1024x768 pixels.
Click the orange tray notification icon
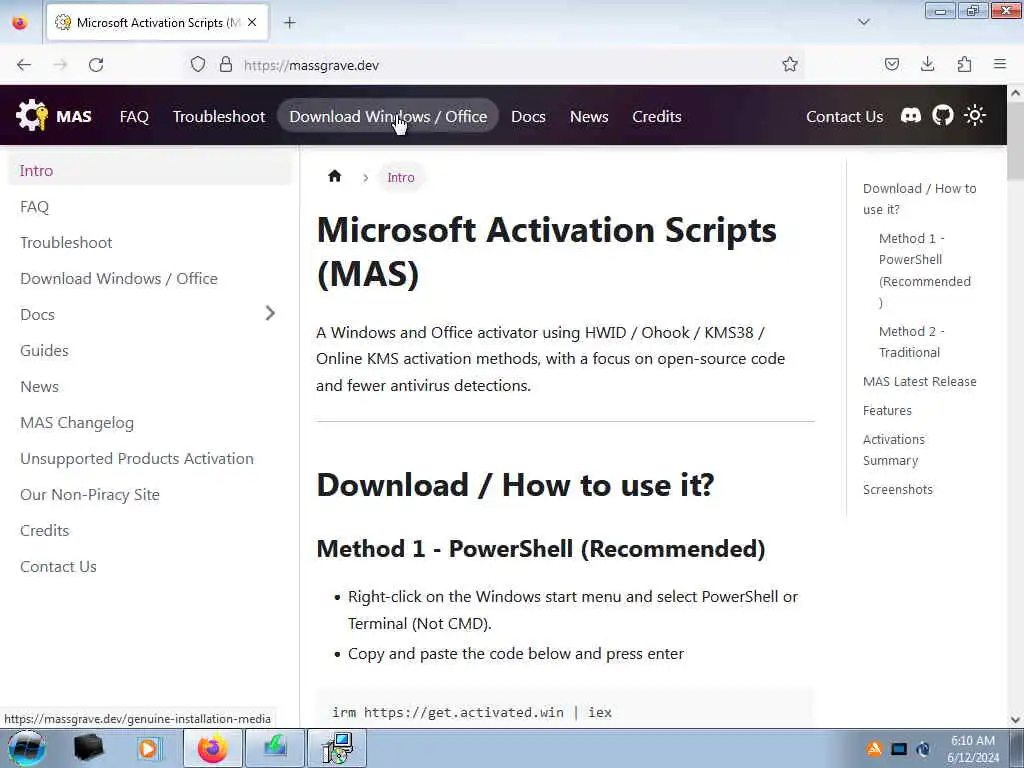point(874,749)
